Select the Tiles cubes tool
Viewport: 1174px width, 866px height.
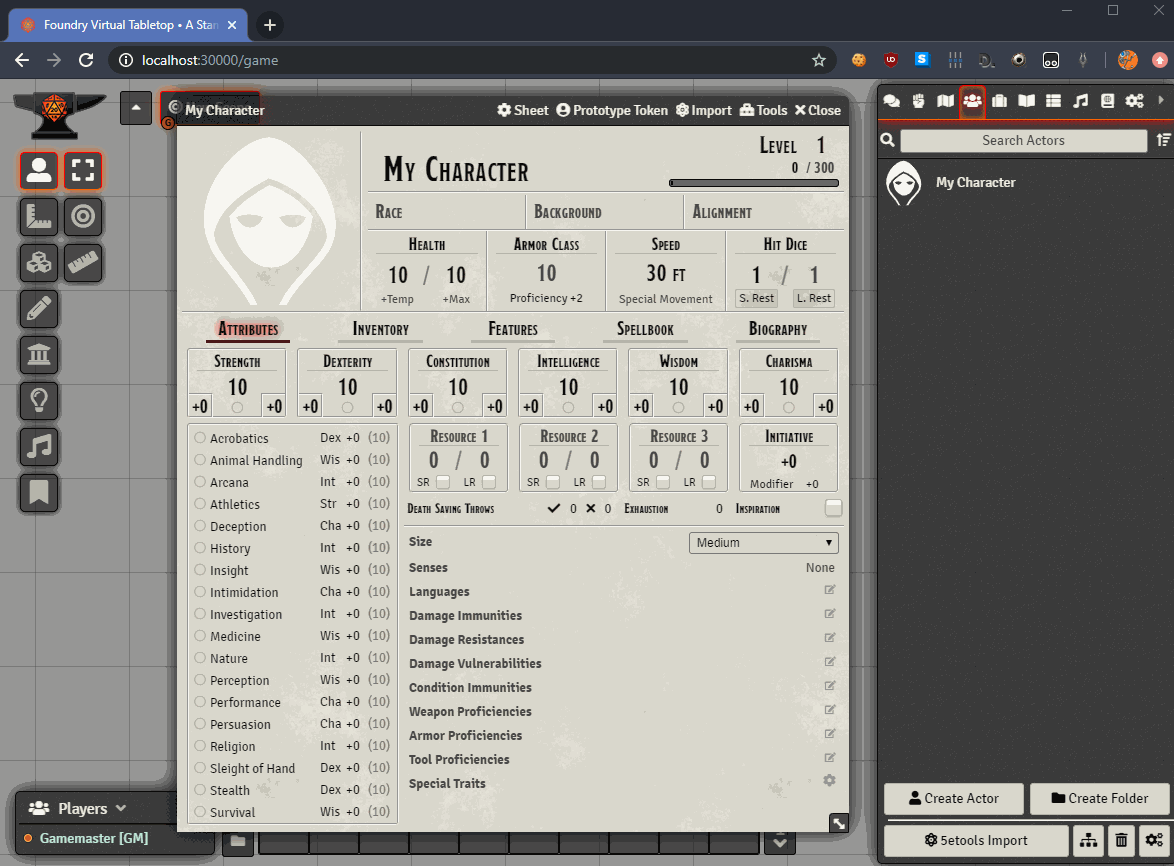[x=39, y=262]
